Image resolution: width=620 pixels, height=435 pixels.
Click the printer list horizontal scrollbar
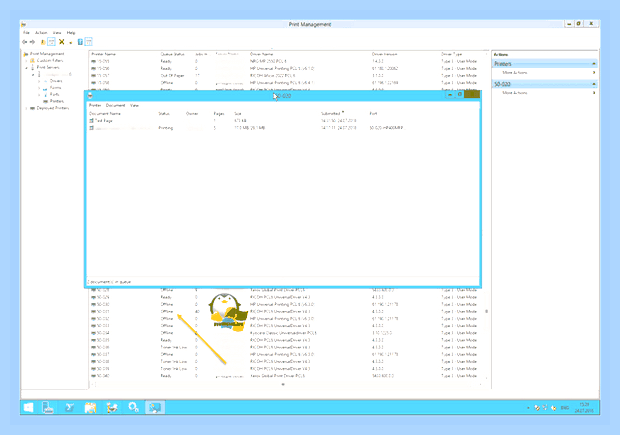click(287, 384)
